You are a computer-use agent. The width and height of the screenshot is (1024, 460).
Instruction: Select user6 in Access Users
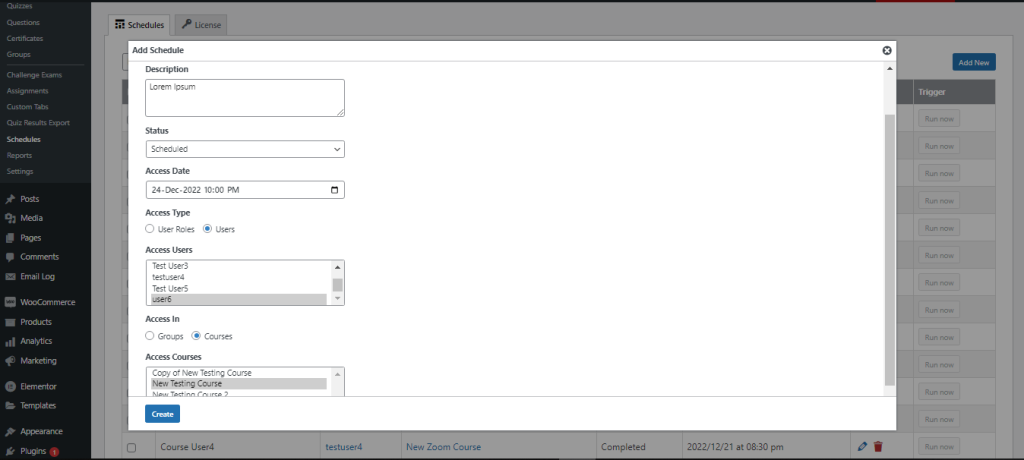pyautogui.click(x=238, y=299)
